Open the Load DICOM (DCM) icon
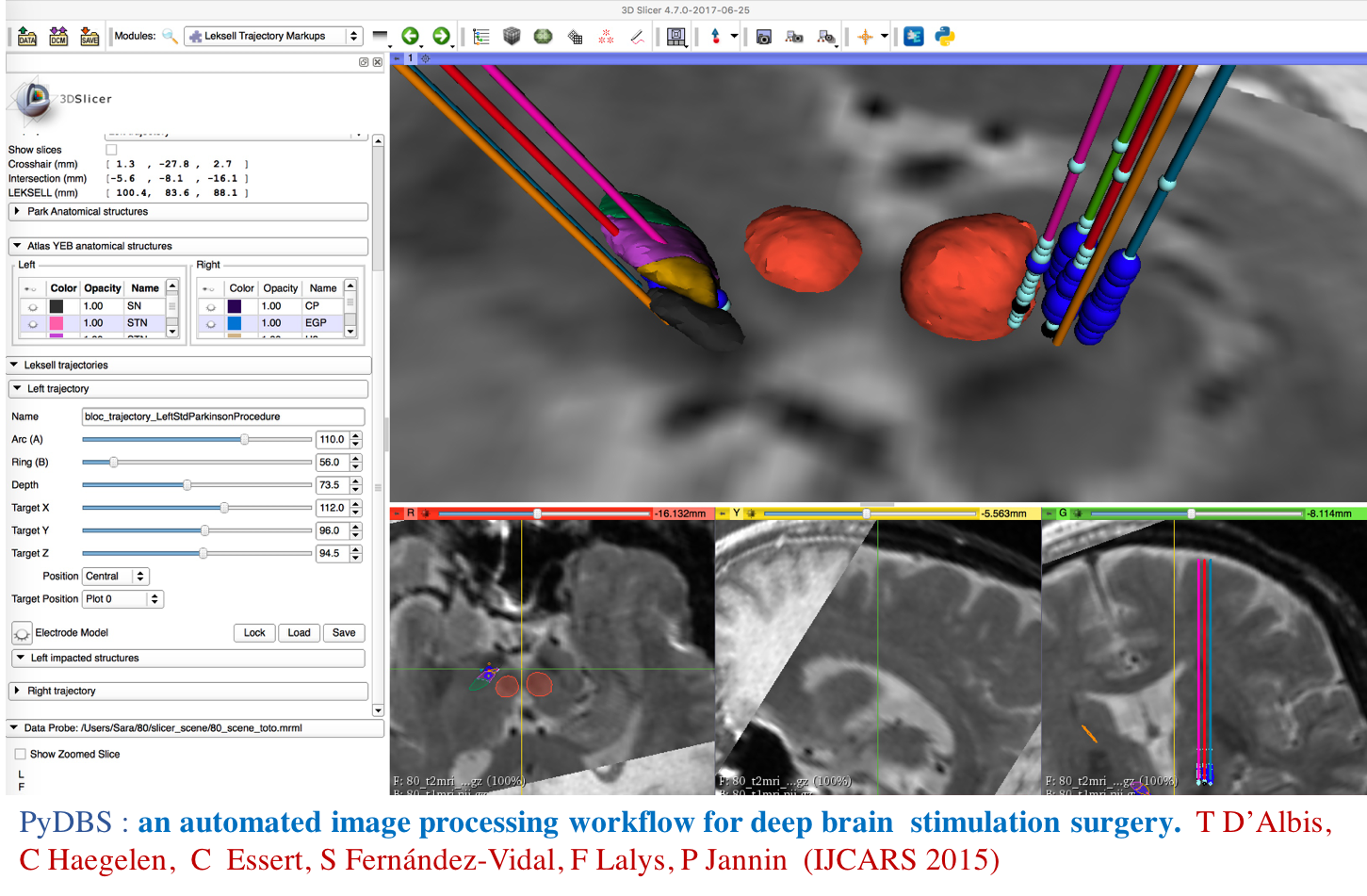1367x896 pixels. pyautogui.click(x=58, y=37)
